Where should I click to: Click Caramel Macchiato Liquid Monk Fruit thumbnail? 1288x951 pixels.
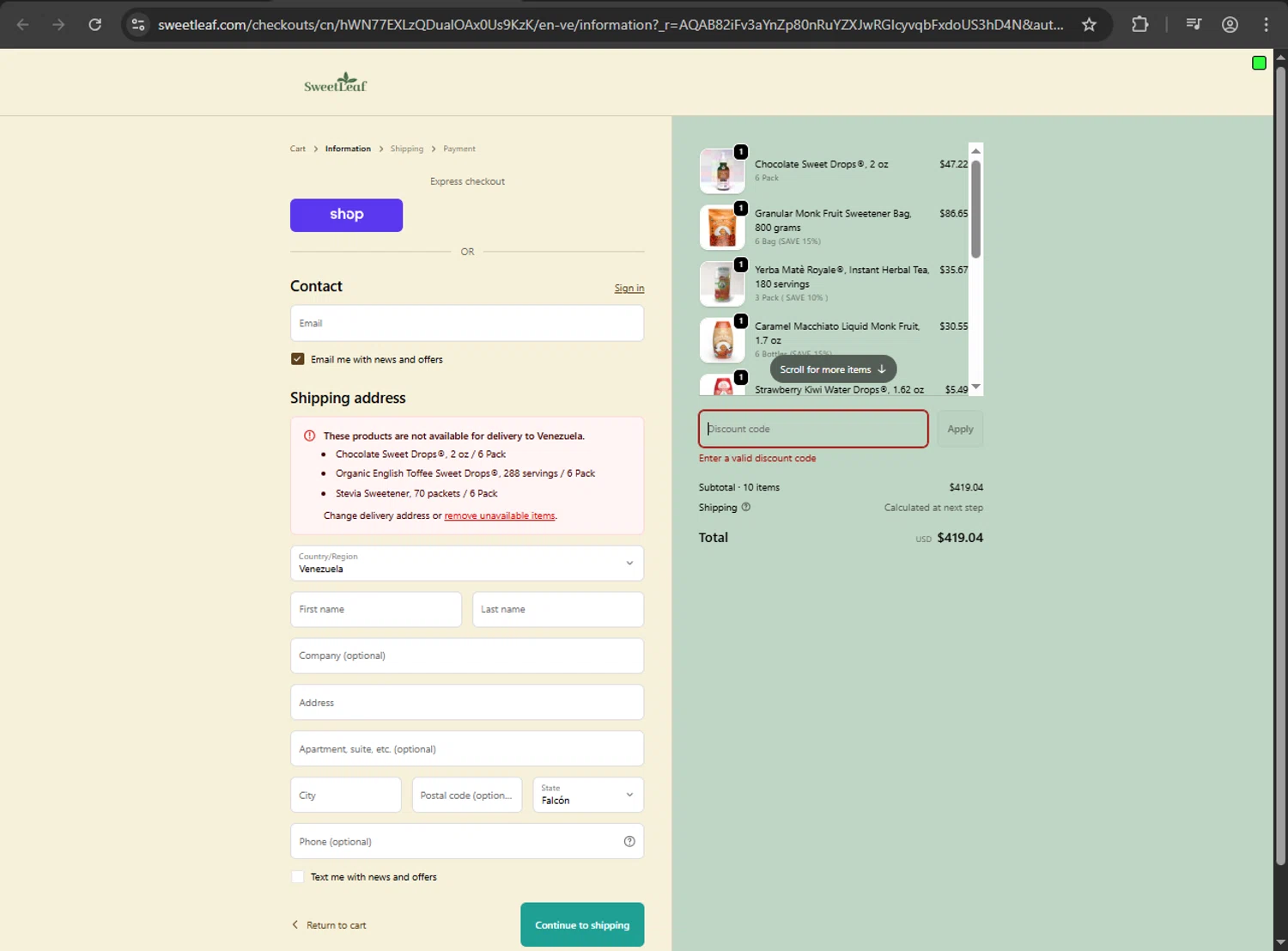(x=722, y=340)
